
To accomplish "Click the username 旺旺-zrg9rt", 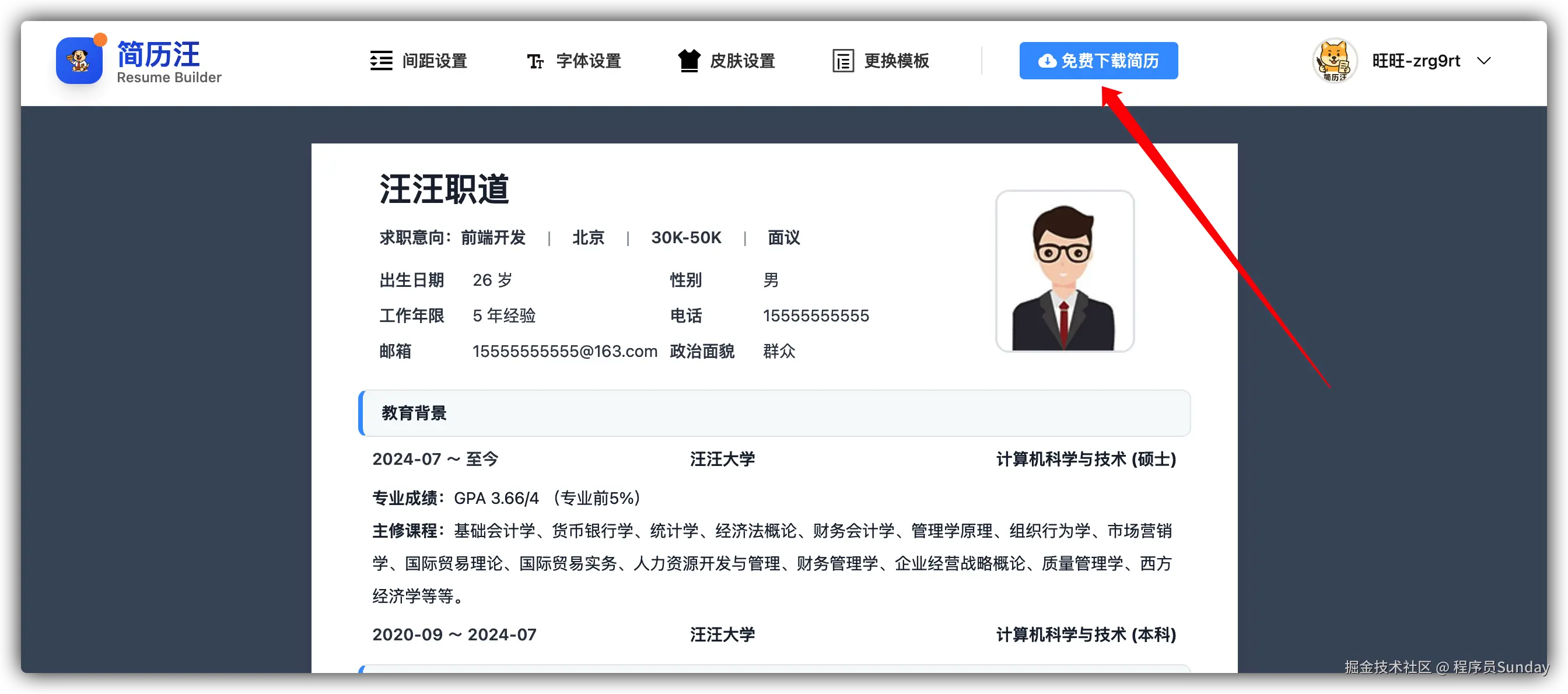I will (x=1416, y=61).
